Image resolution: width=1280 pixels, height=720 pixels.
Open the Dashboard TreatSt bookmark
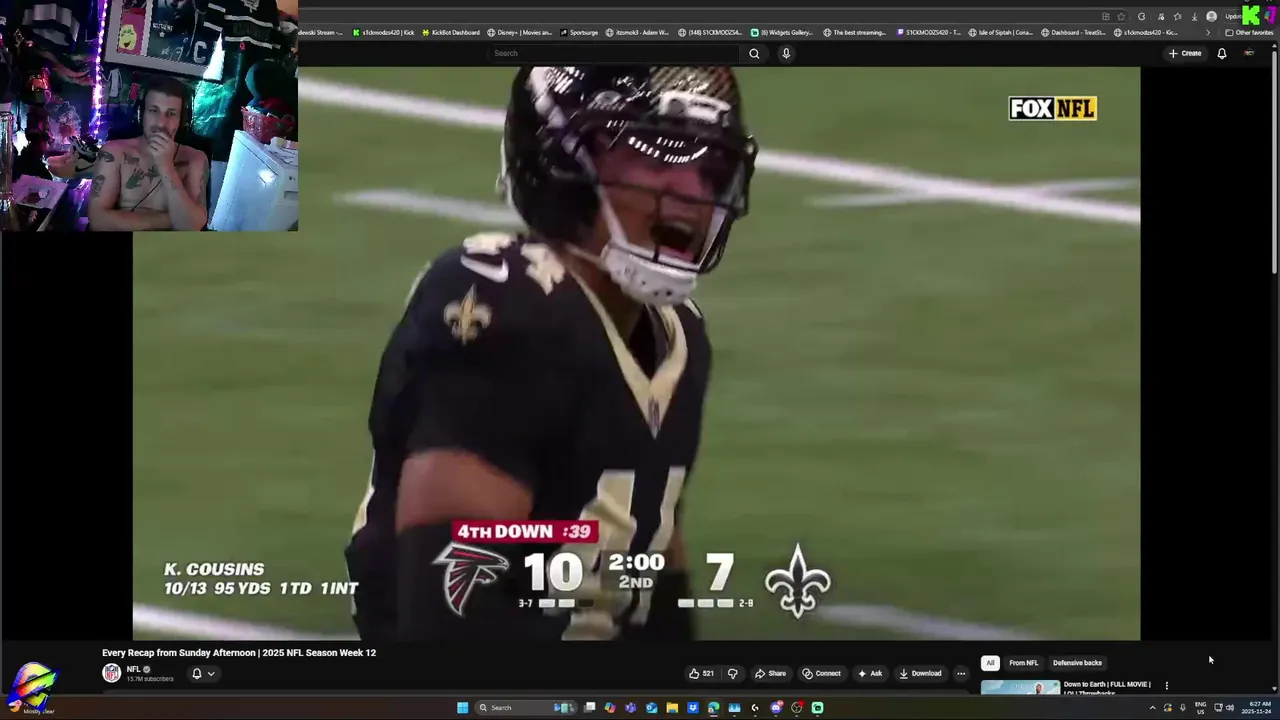click(x=1073, y=32)
